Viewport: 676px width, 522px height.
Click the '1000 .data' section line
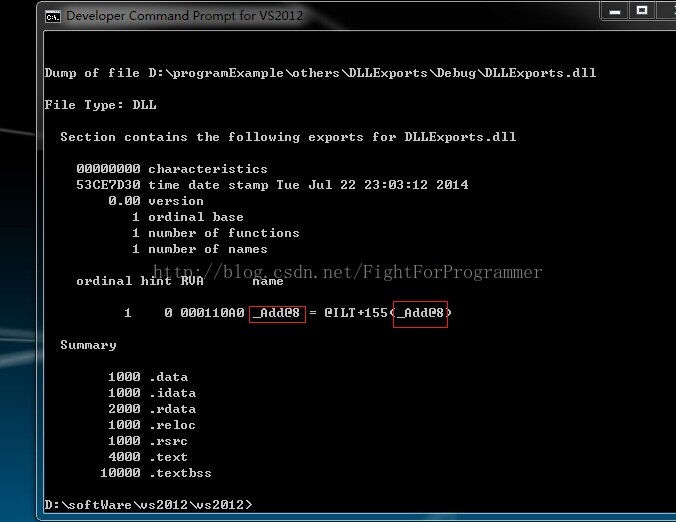coord(148,377)
